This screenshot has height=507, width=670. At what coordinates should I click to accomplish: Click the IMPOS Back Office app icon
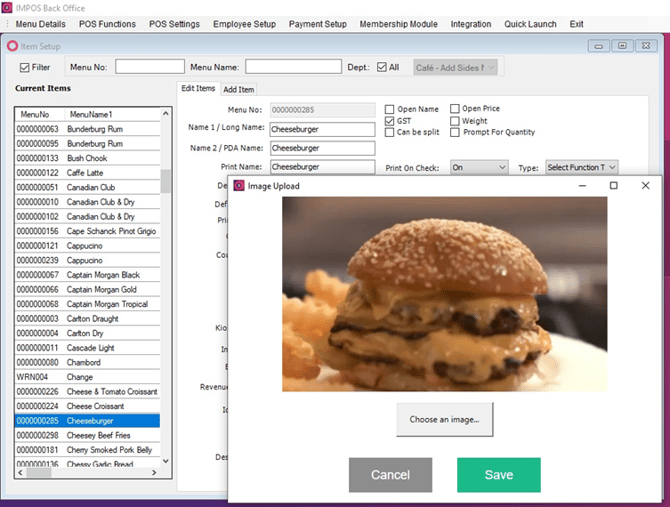click(7, 8)
